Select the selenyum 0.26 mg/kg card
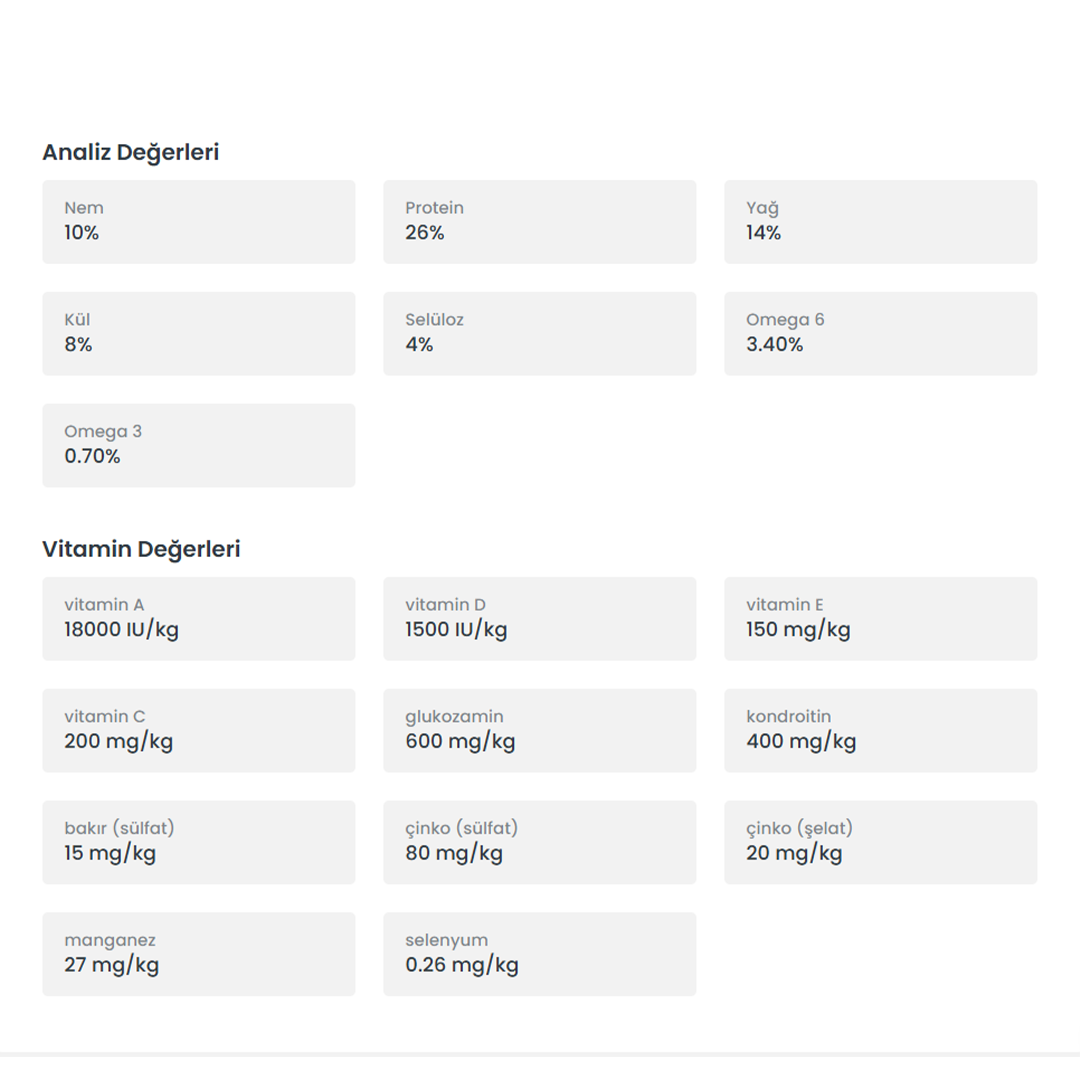The width and height of the screenshot is (1080, 1080). click(x=539, y=954)
